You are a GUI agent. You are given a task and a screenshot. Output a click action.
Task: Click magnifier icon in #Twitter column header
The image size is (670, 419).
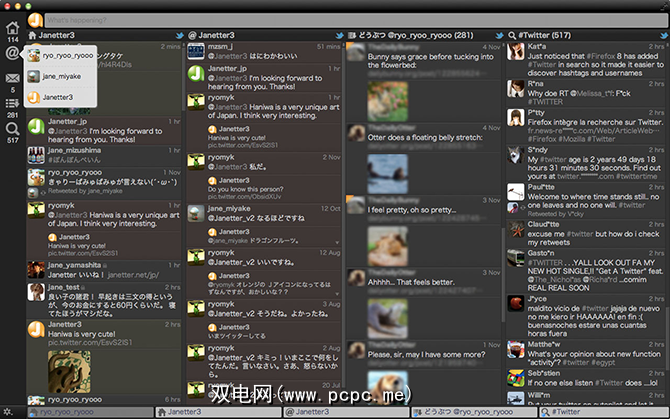pos(511,35)
